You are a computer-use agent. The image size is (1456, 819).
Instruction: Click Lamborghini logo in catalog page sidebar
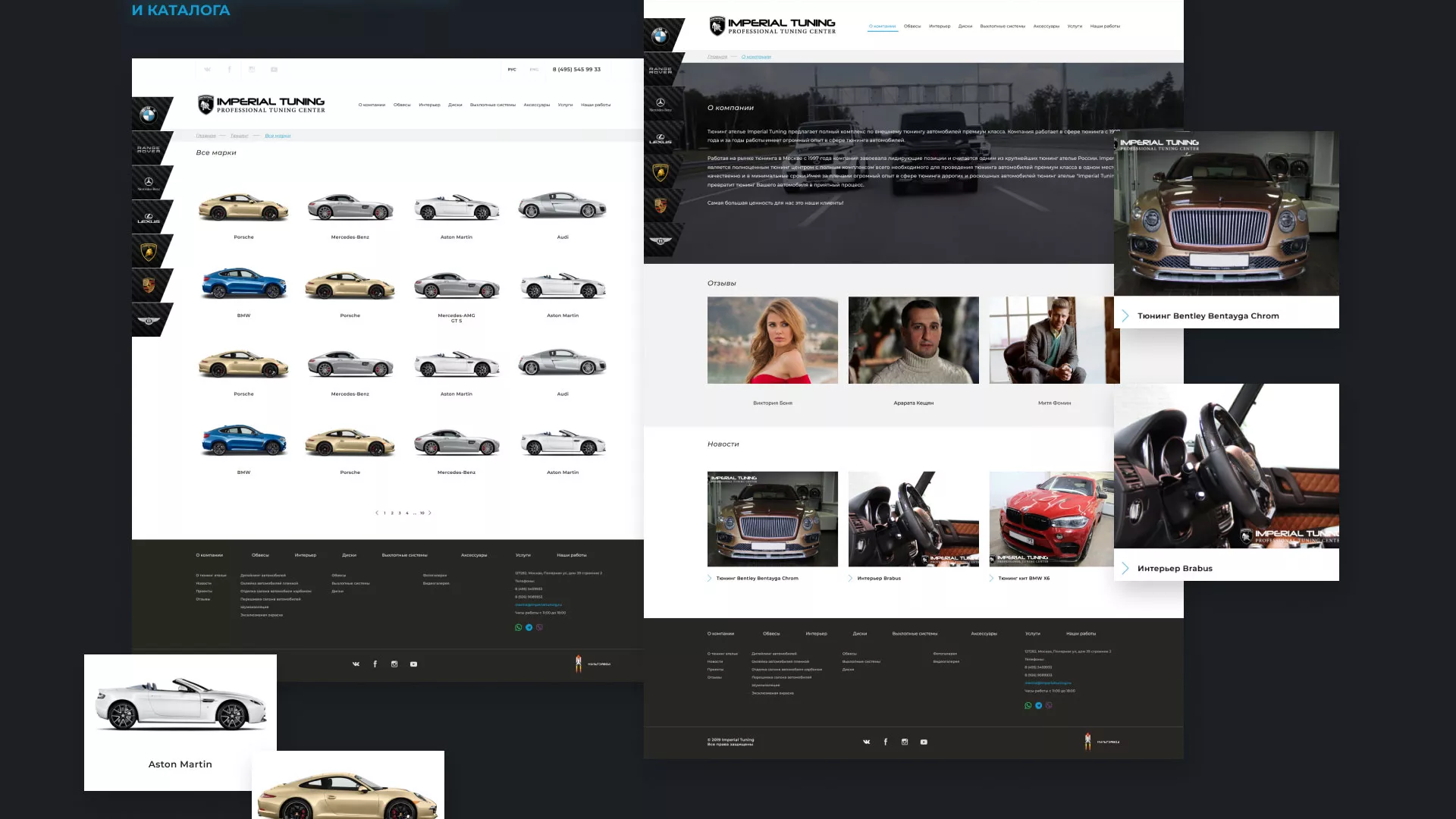[x=149, y=252]
